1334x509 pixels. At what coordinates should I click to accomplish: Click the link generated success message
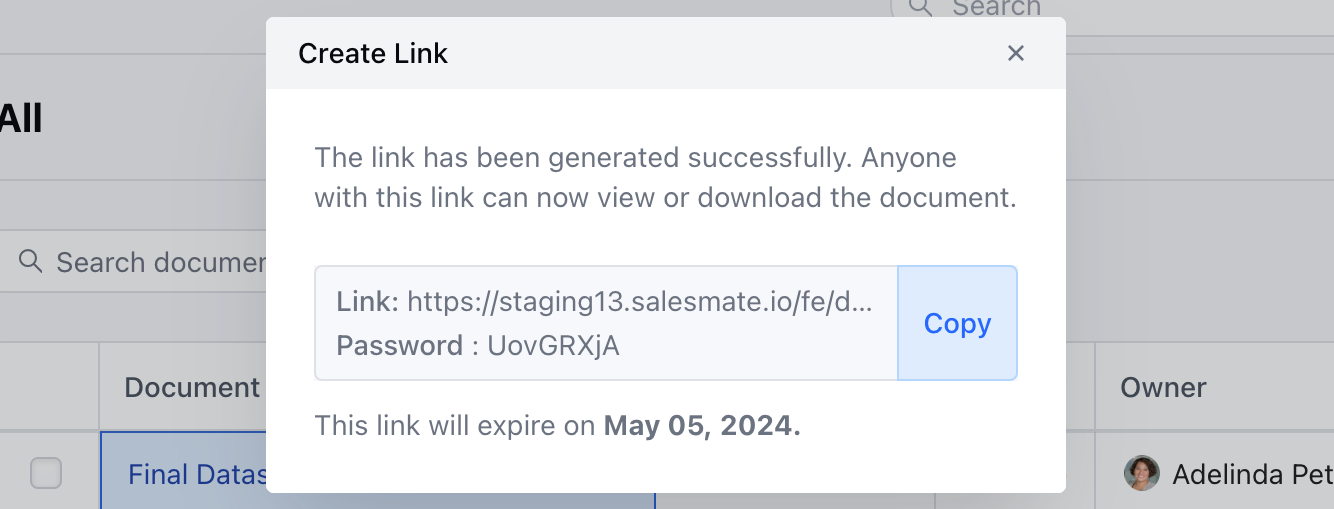pos(665,178)
